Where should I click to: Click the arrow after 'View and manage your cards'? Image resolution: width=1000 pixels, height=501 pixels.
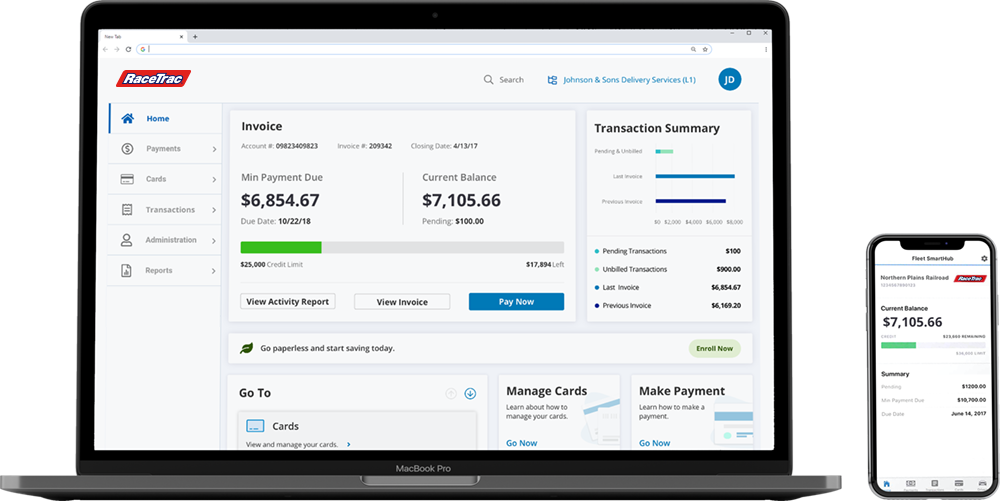(349, 445)
